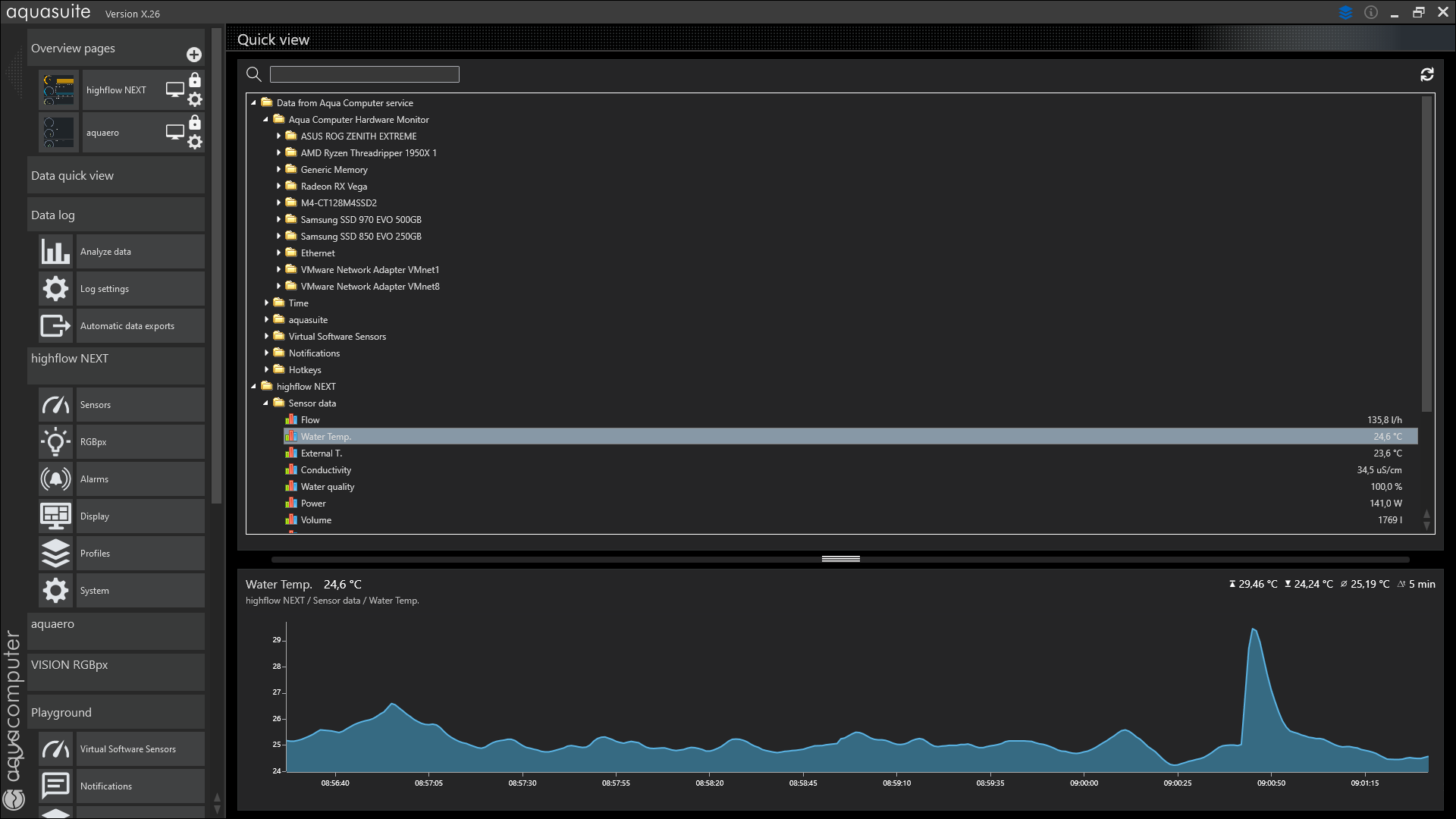
Task: Click Log settings label
Action: click(105, 289)
